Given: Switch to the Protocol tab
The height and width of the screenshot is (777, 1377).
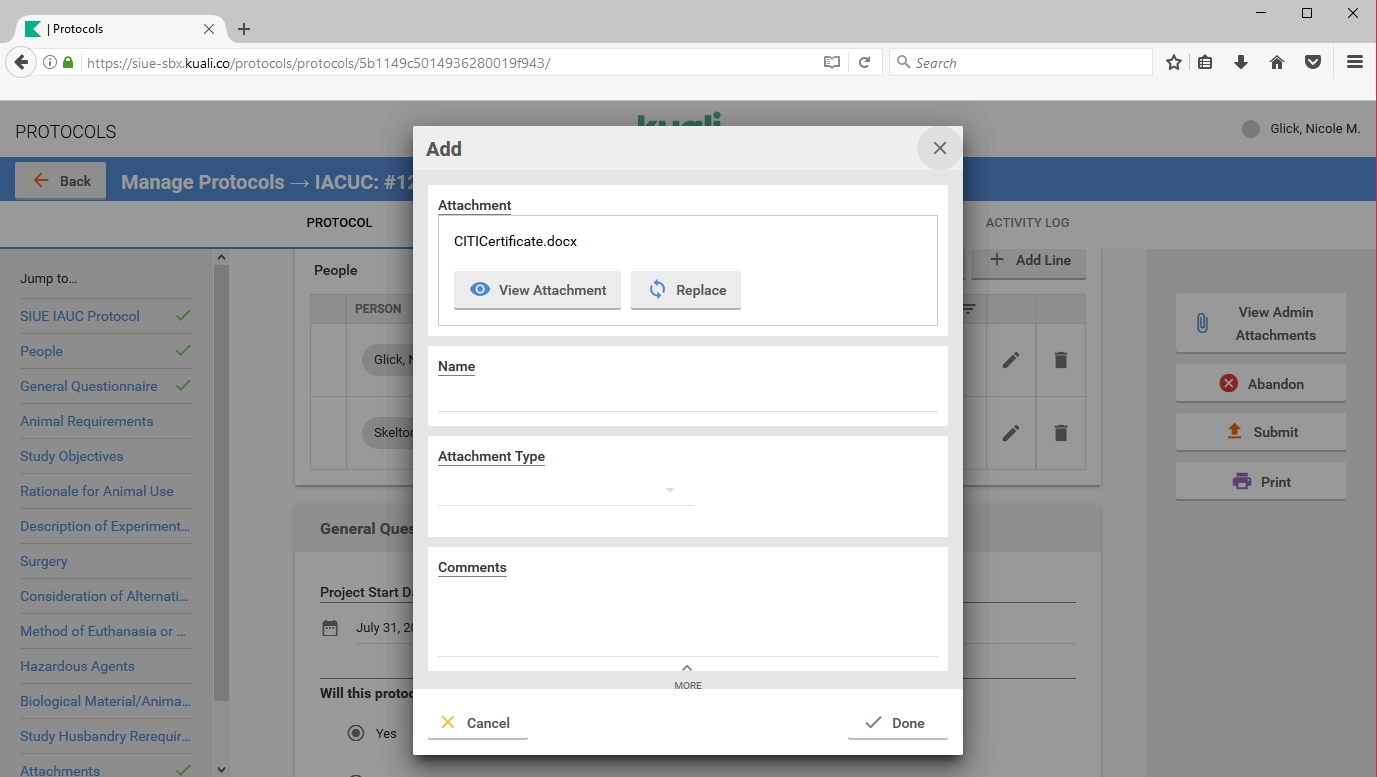Looking at the screenshot, I should [x=339, y=223].
